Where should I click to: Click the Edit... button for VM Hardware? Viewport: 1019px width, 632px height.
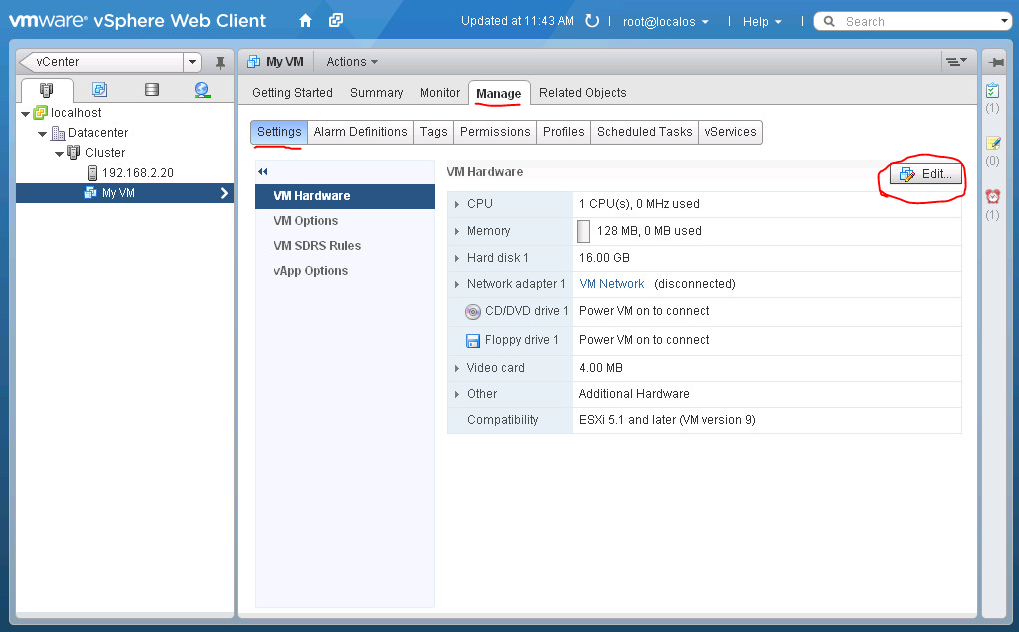(x=926, y=174)
